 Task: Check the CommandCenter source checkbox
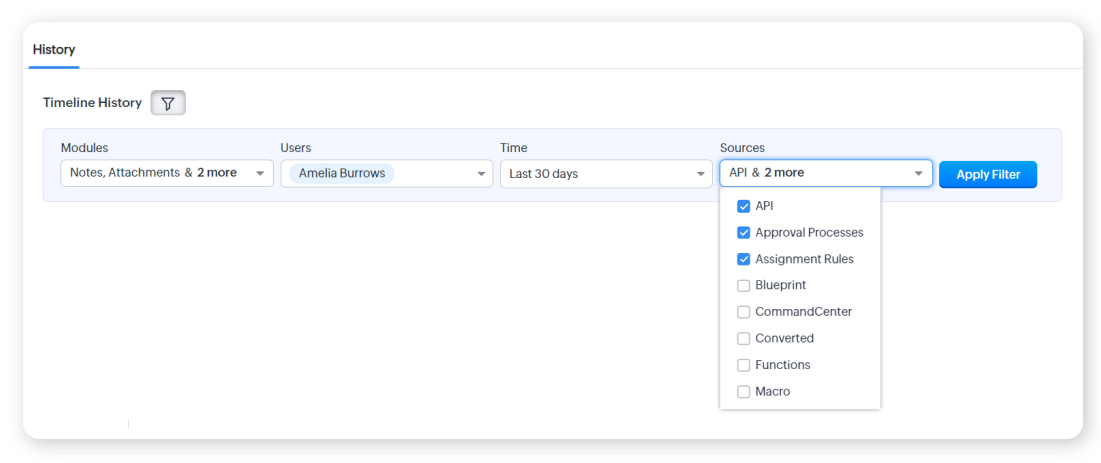click(744, 312)
